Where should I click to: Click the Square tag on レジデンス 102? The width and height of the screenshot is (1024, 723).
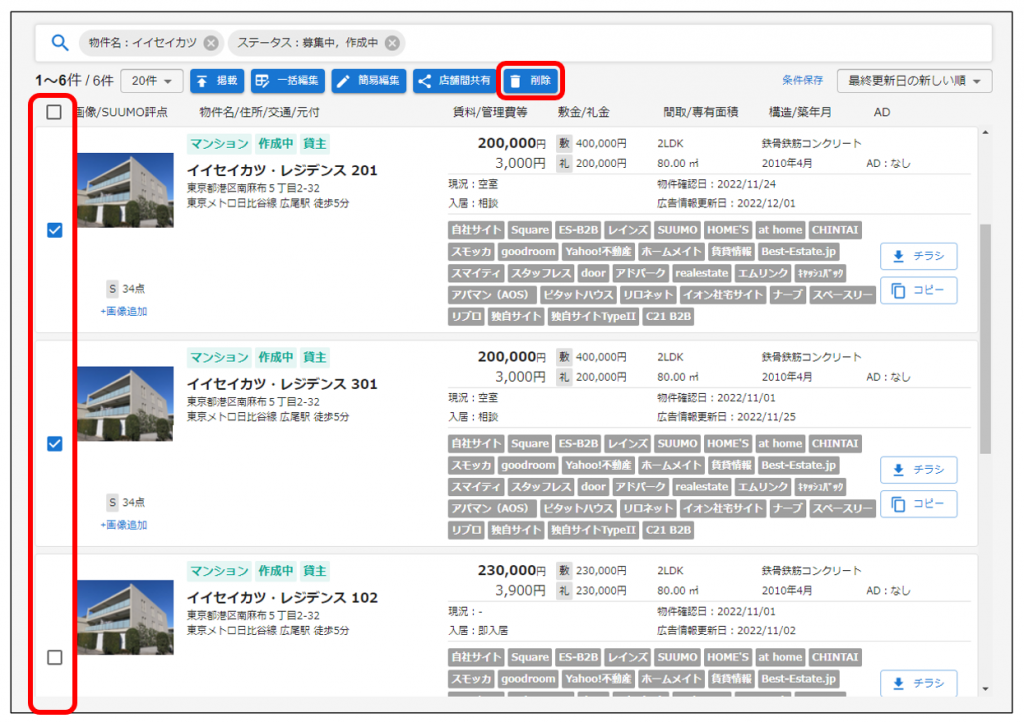click(530, 657)
